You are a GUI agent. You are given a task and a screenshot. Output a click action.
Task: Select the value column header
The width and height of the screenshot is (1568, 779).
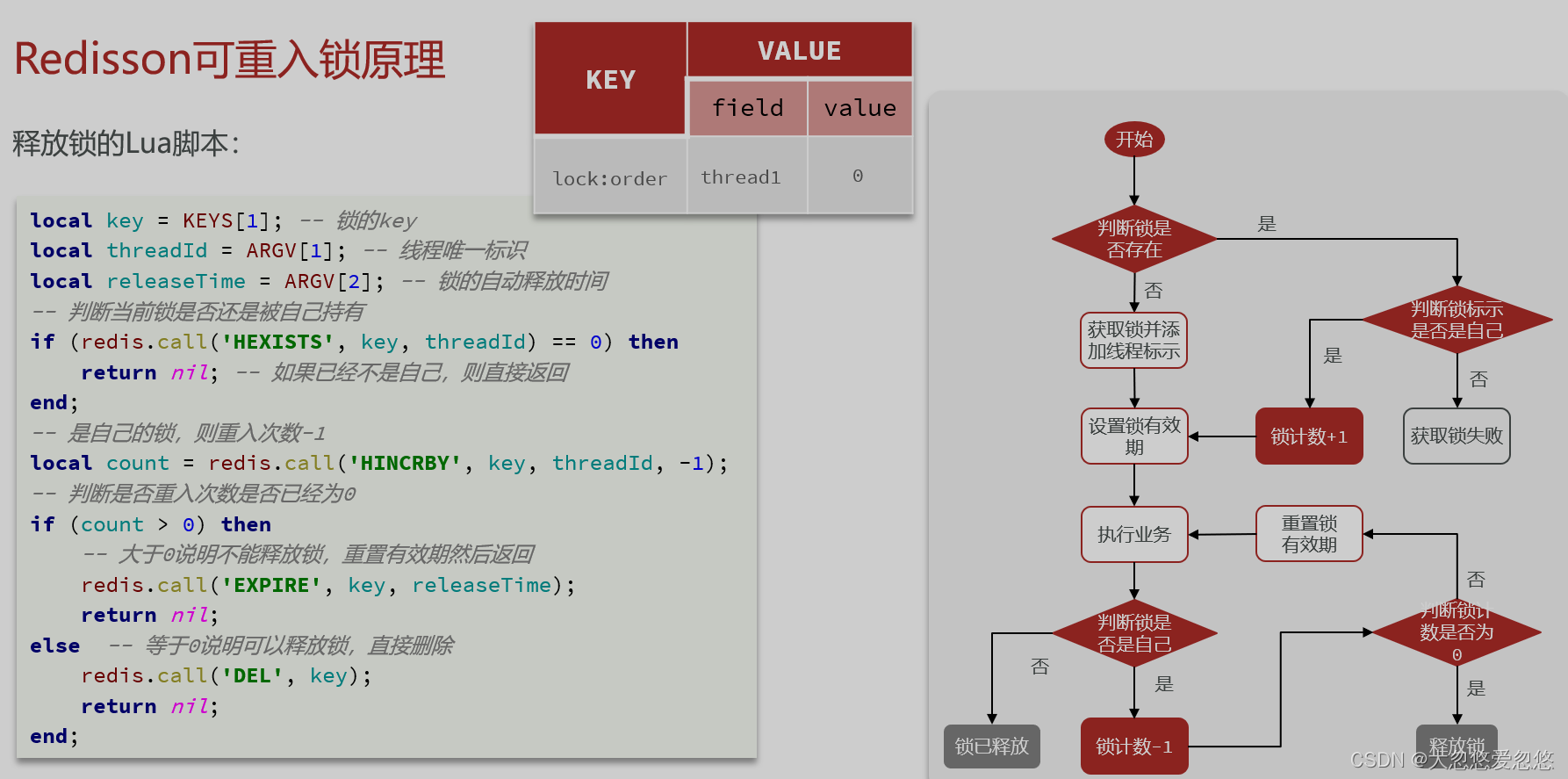point(860,108)
